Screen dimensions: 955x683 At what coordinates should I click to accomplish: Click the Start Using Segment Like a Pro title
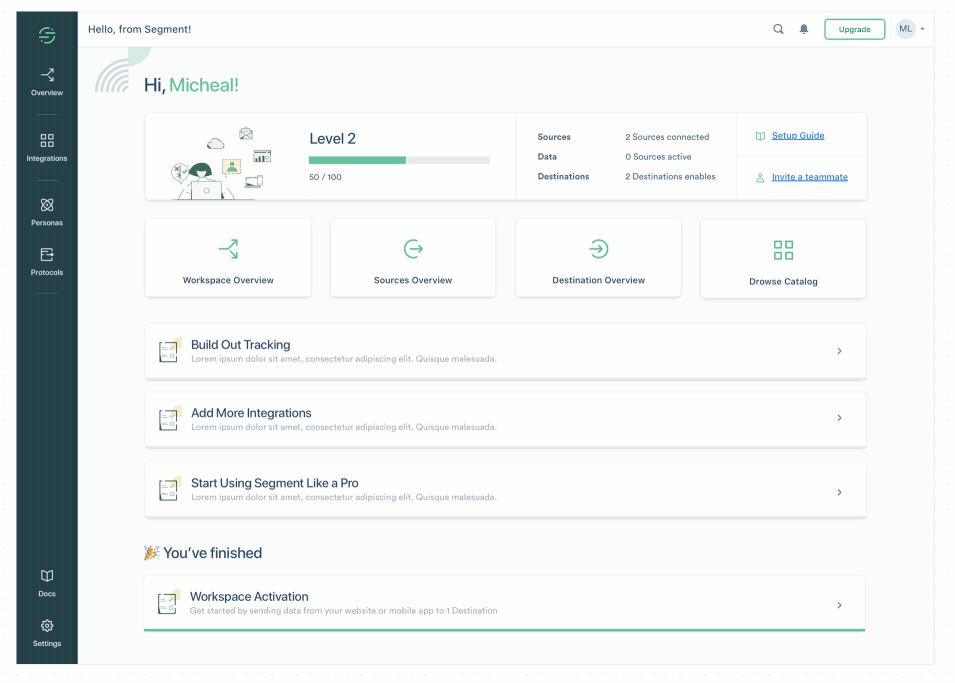(x=275, y=483)
